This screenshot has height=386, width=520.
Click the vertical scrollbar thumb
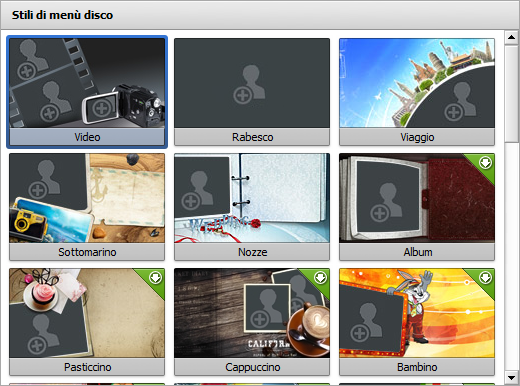tap(511, 94)
